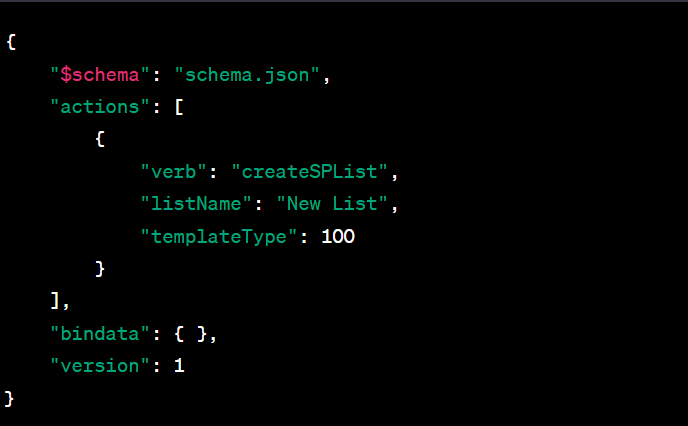Screen dimensions: 688x426
Task: Click the "bindata" key text
Action: click(100, 334)
